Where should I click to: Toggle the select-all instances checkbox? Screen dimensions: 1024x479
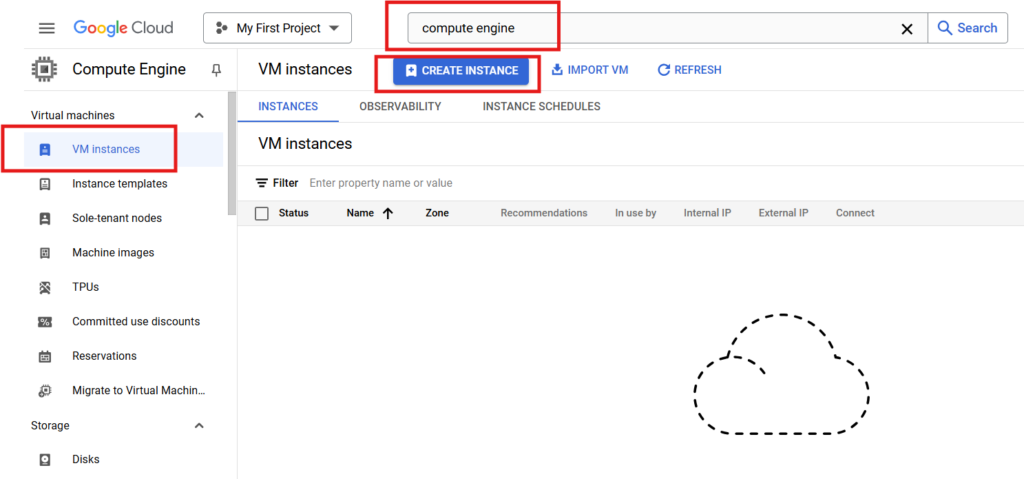[262, 213]
